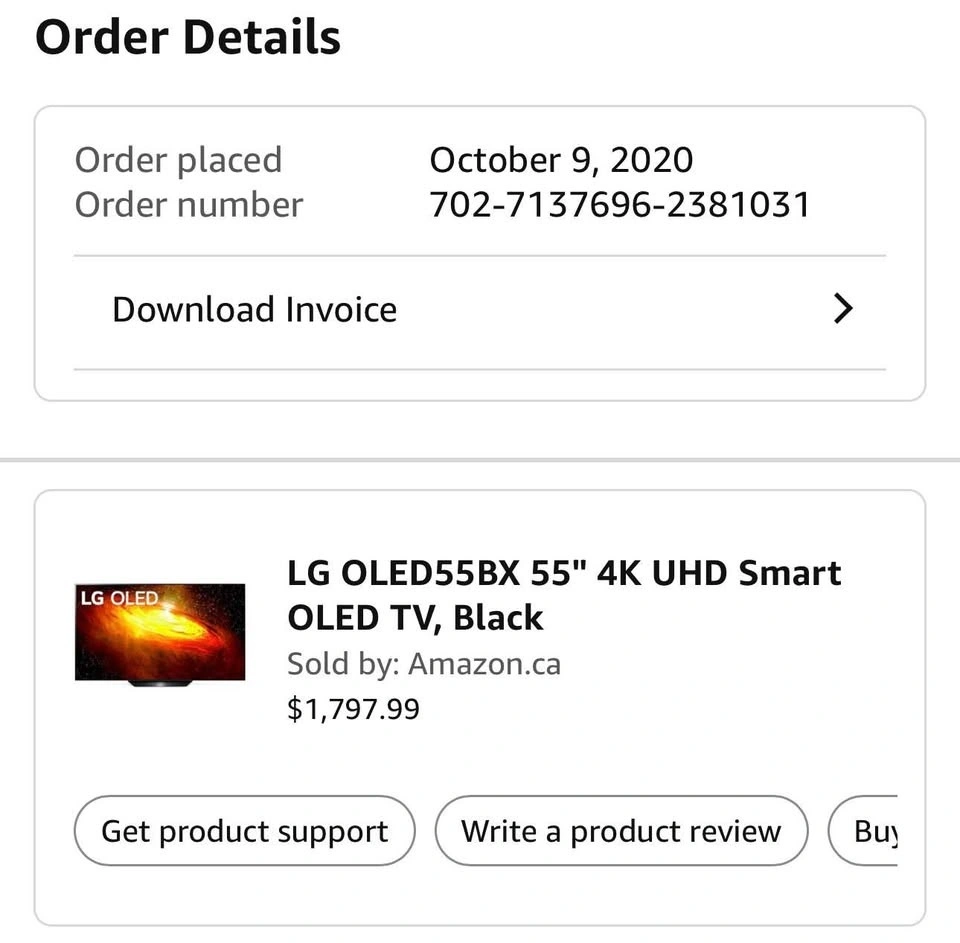Click the $1,797.99 item price
Screen dimensions: 960x943
(x=353, y=709)
